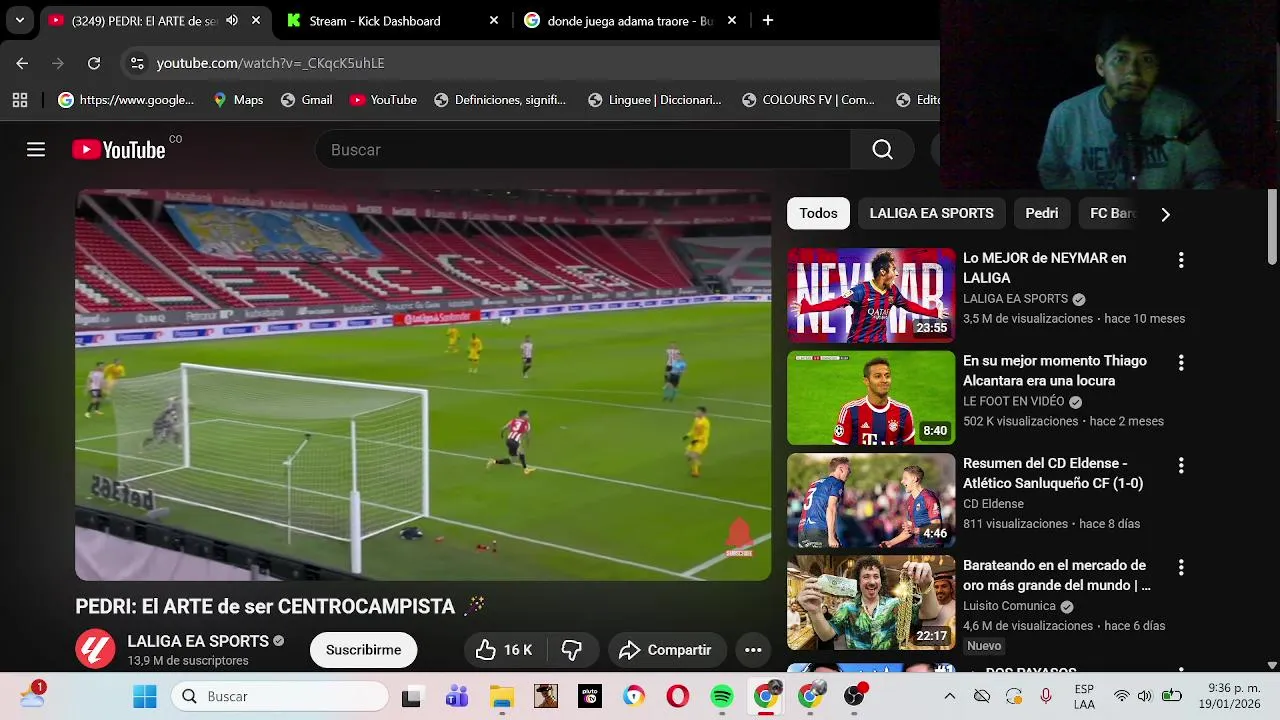Go back in browser history

click(22, 63)
